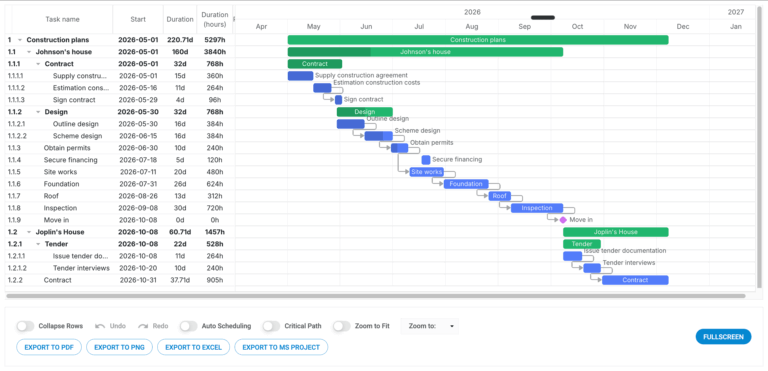Click the Duration (hours) column header
This screenshot has width=768, height=371.
pos(215,20)
